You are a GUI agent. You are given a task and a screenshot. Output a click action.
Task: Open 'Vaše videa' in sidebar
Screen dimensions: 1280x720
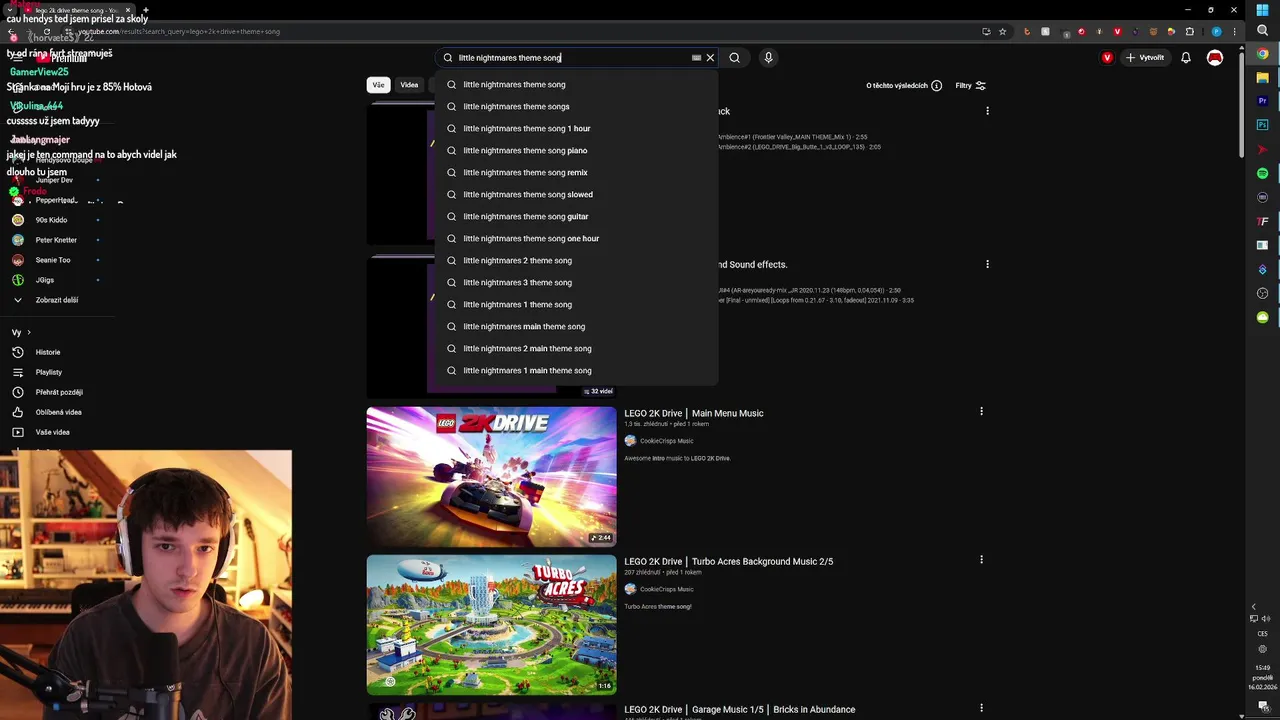coord(52,432)
